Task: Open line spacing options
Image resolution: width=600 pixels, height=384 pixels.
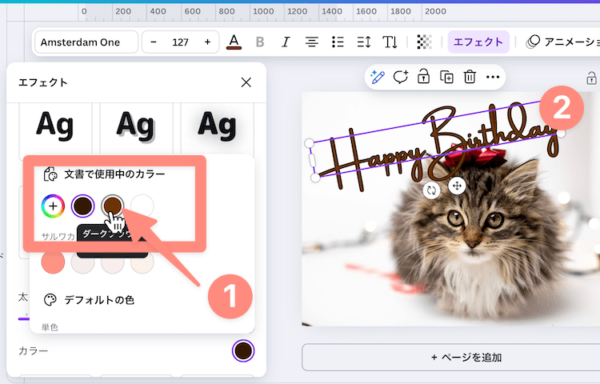Action: [x=364, y=42]
